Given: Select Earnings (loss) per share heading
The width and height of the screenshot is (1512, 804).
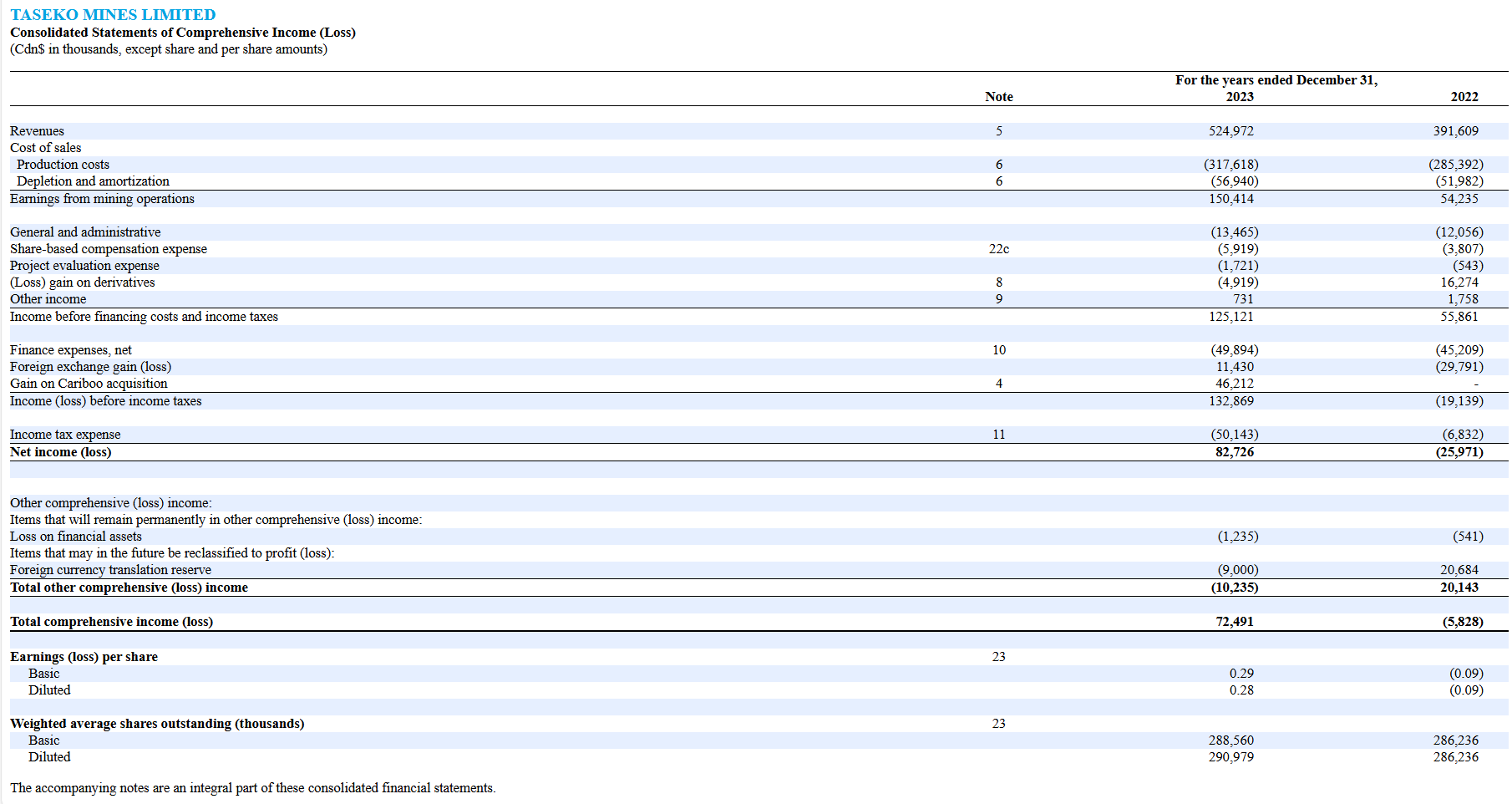Looking at the screenshot, I should pos(84,657).
